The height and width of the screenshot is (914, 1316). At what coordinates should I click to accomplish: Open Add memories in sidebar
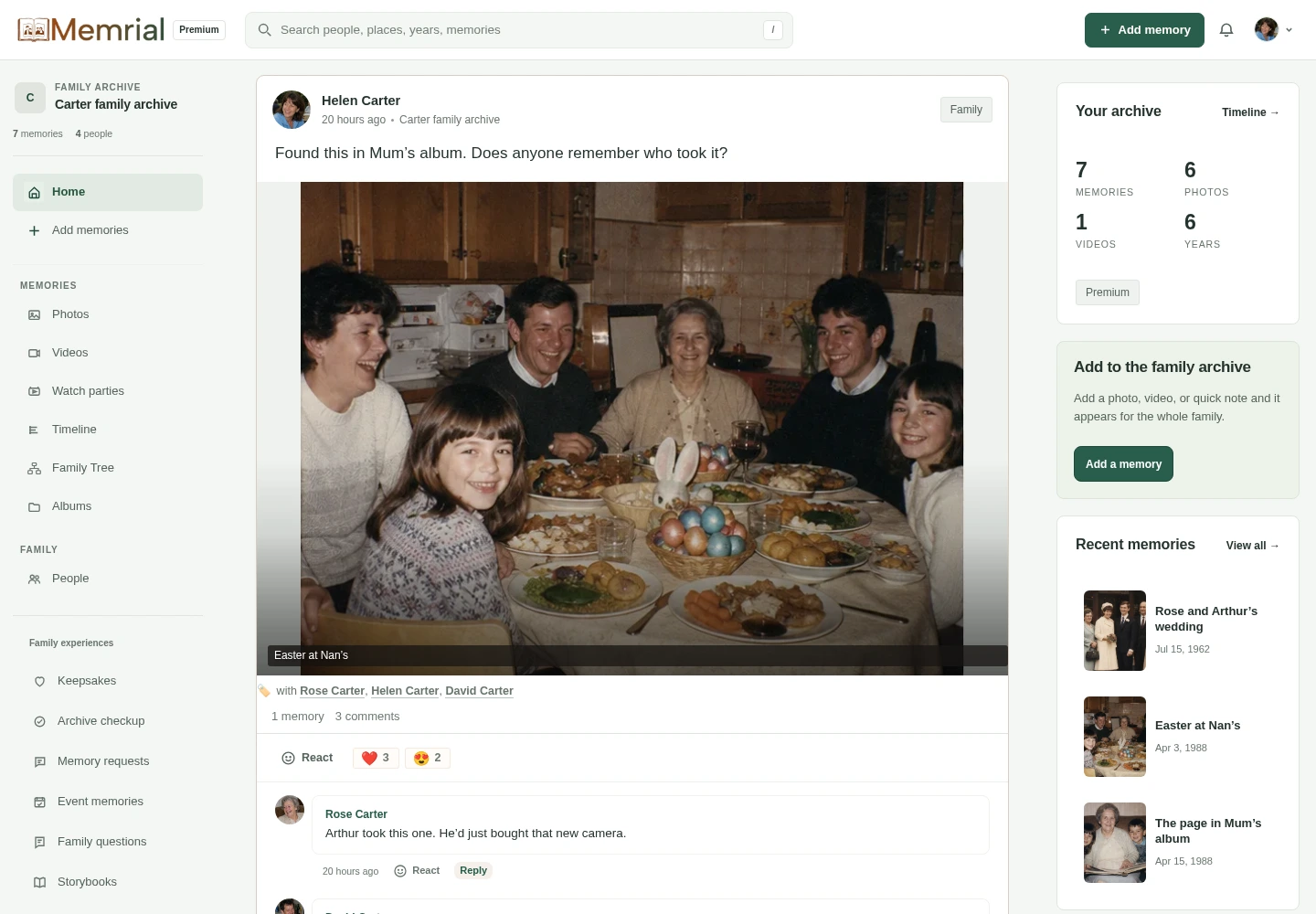(x=108, y=230)
